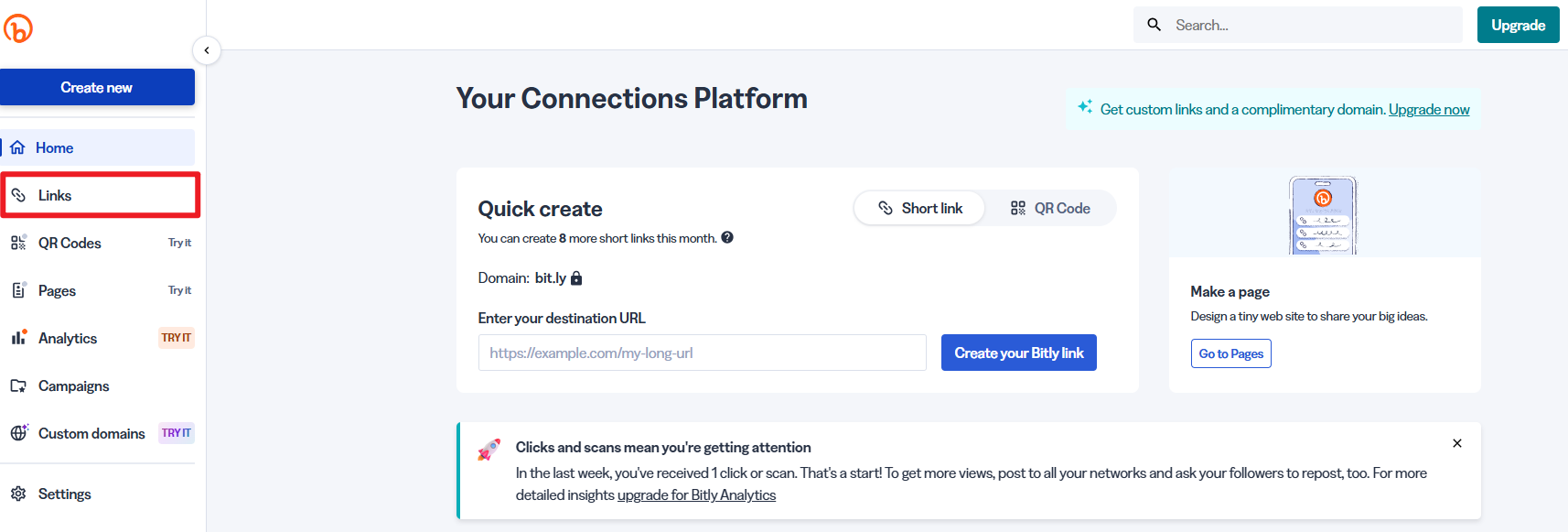
Task: Select the QR Code tab
Action: [1050, 208]
